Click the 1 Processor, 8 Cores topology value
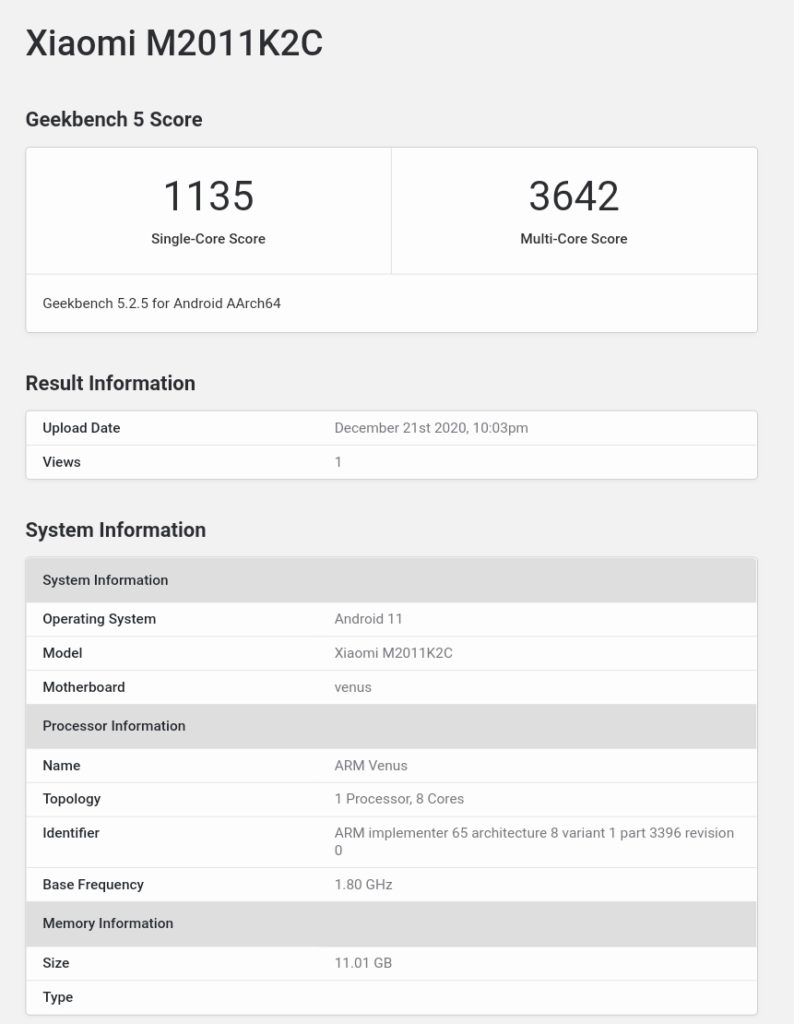The image size is (794, 1024). click(x=399, y=799)
